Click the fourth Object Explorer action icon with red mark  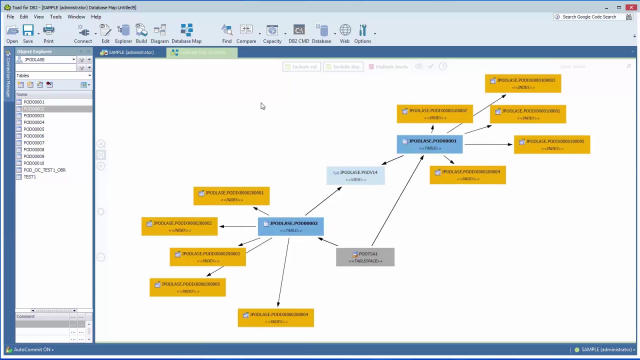click(x=49, y=85)
